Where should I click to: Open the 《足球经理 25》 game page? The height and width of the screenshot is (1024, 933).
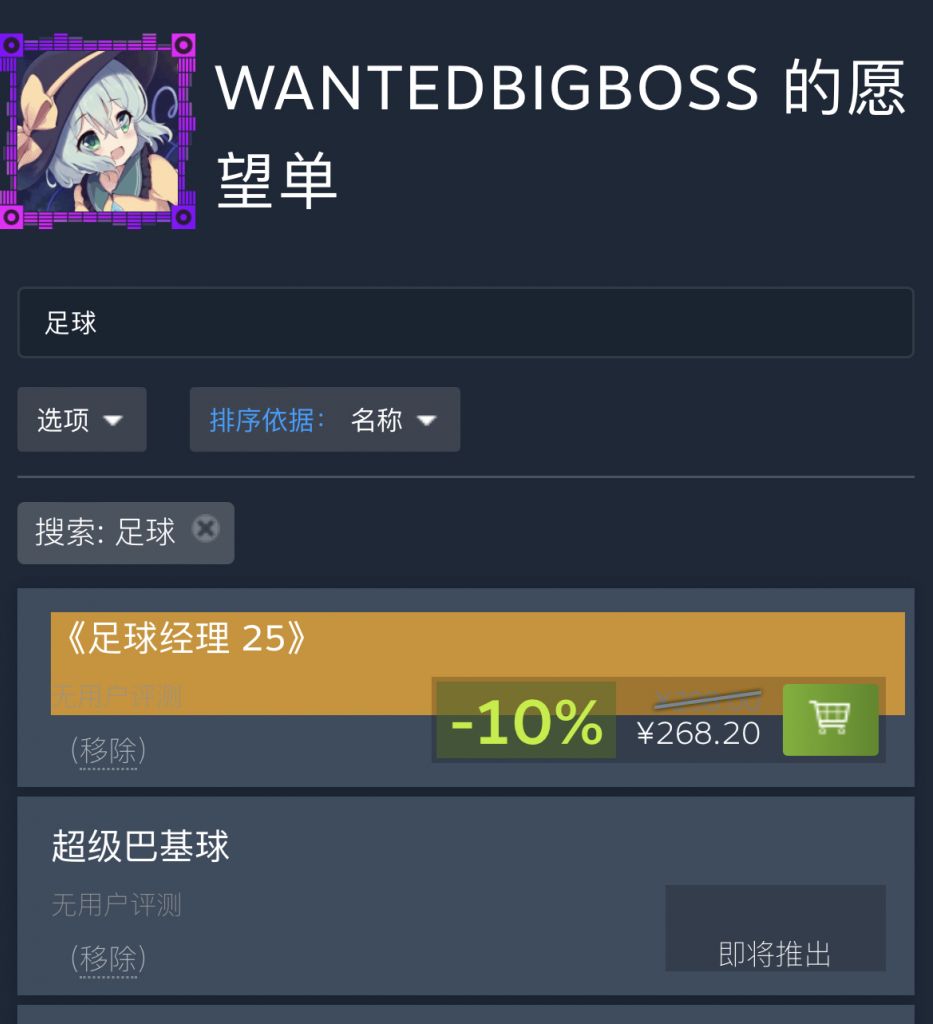185,638
